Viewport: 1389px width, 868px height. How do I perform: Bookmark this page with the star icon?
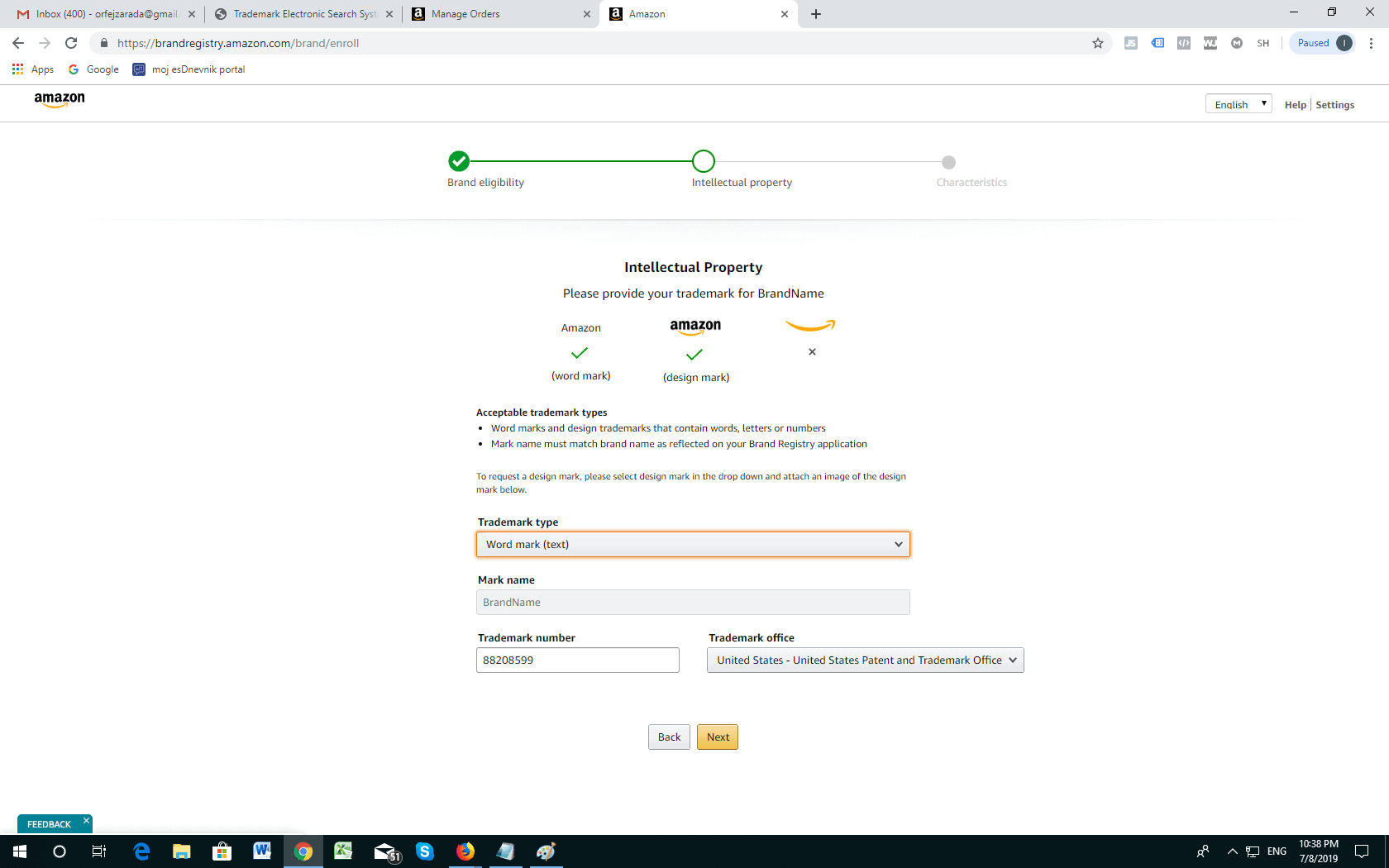coord(1098,43)
